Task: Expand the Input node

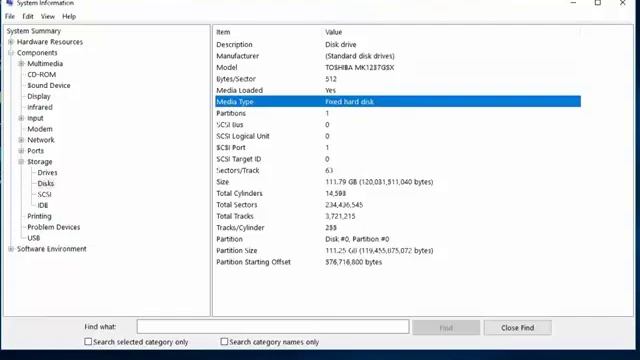Action: 21,118
